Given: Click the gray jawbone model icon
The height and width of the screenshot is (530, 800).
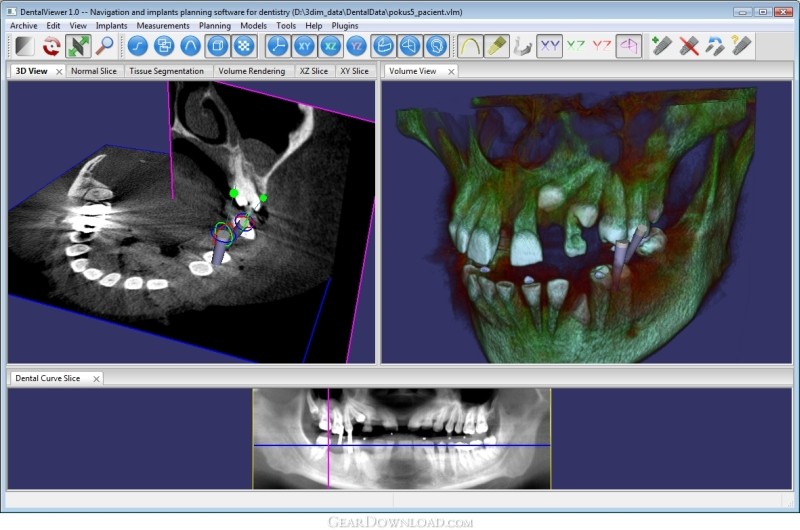Looking at the screenshot, I should (x=523, y=46).
